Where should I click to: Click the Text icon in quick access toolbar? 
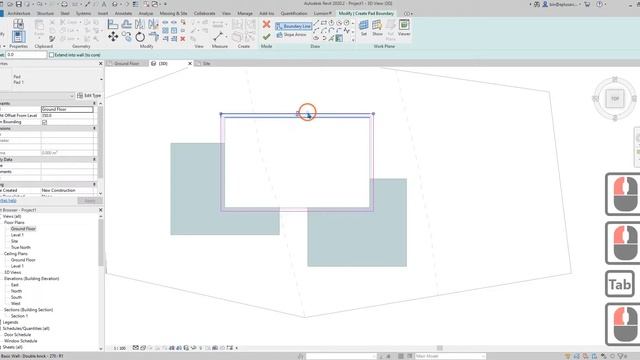pos(104,4)
